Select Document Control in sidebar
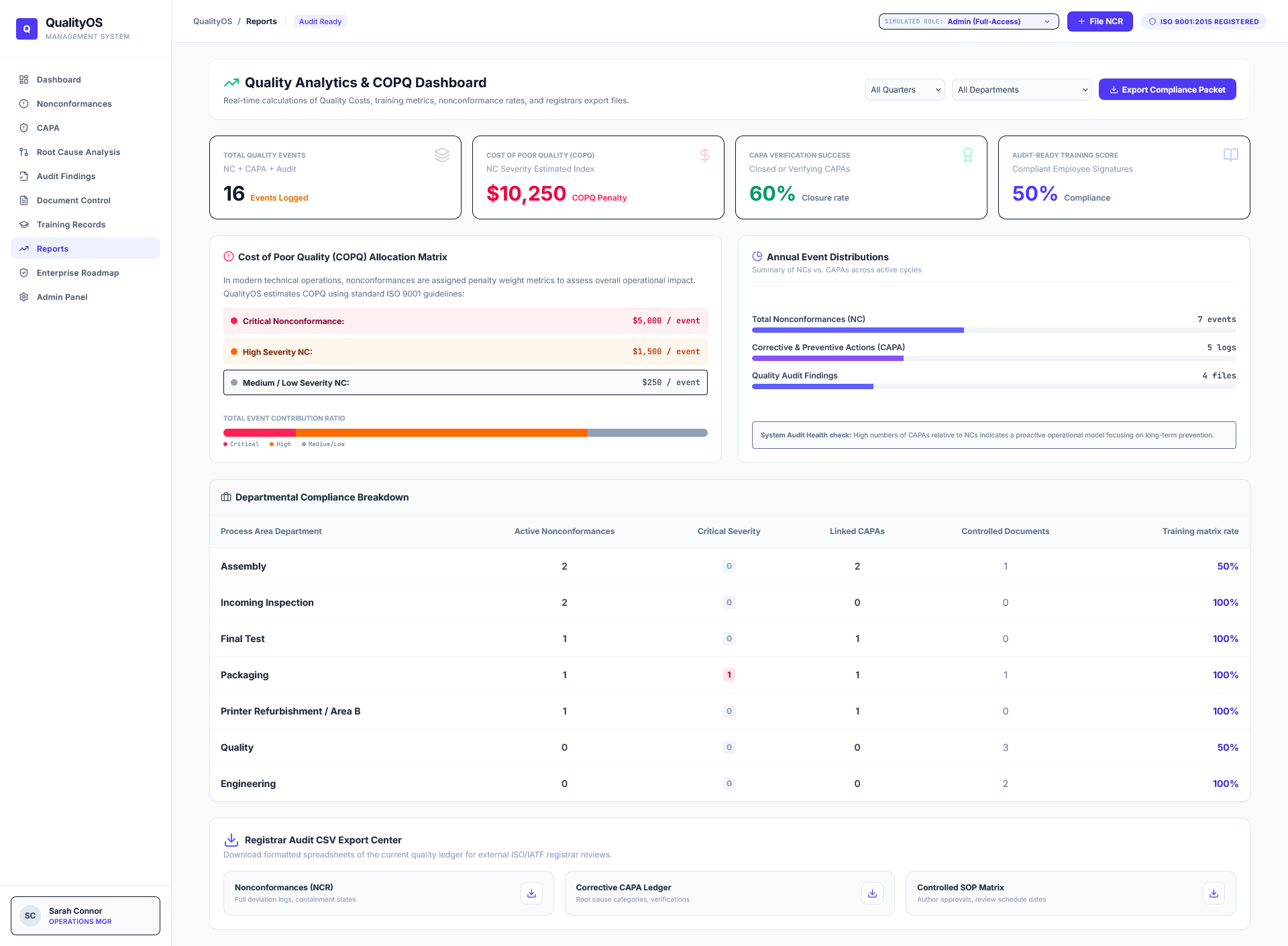1288x946 pixels. (85, 201)
